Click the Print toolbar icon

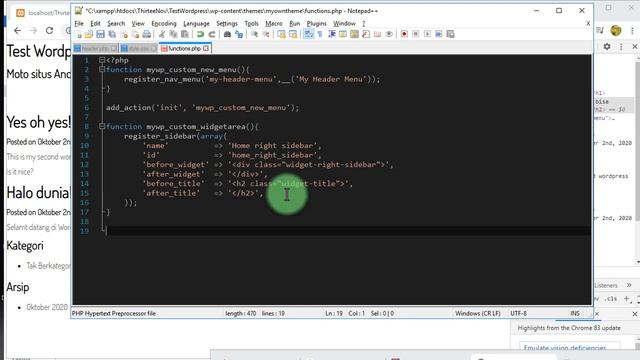[147, 34]
